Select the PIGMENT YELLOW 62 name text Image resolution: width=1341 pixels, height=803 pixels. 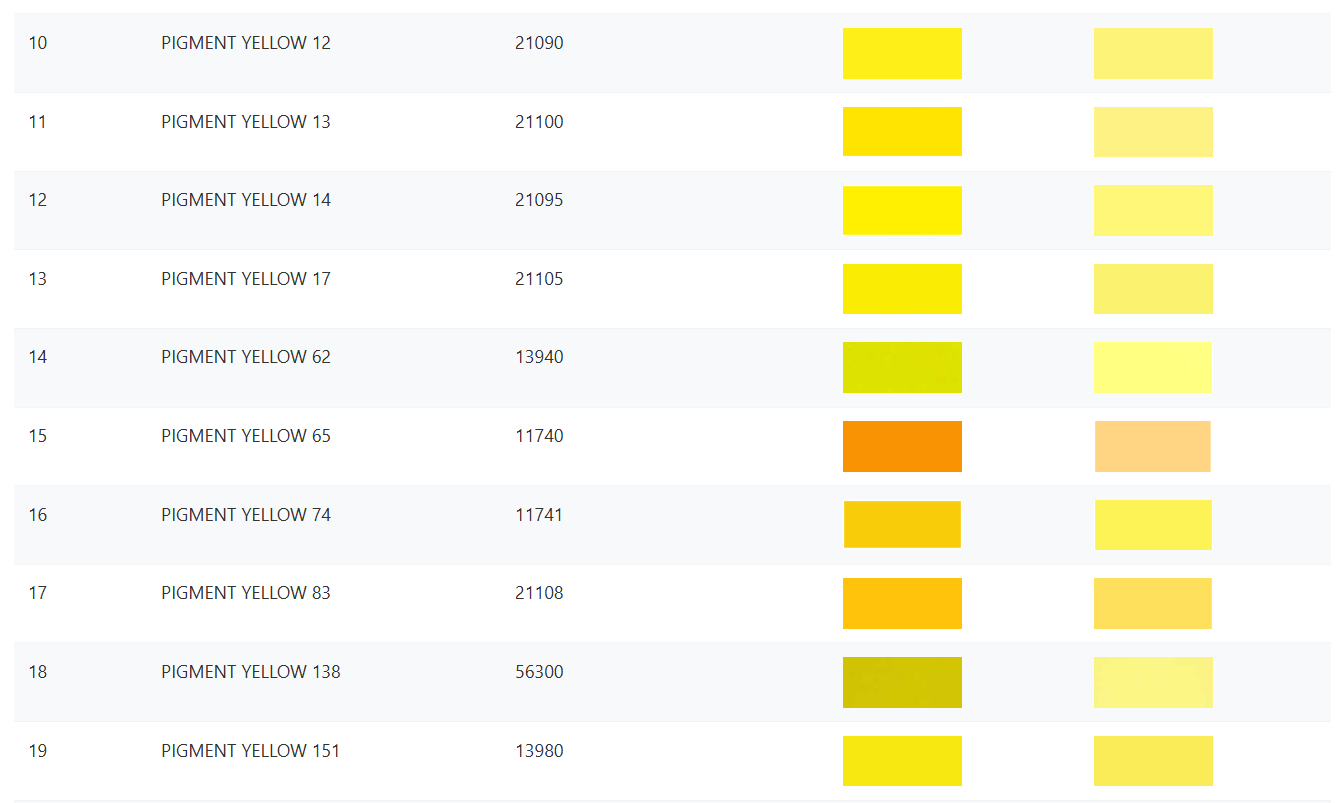(x=246, y=357)
